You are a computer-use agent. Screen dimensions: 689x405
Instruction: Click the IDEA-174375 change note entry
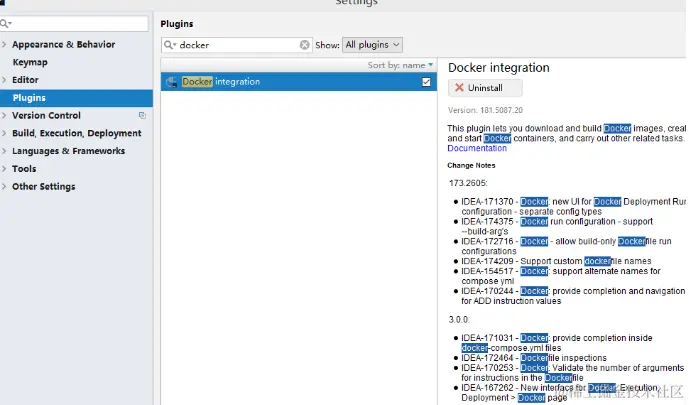click(557, 226)
